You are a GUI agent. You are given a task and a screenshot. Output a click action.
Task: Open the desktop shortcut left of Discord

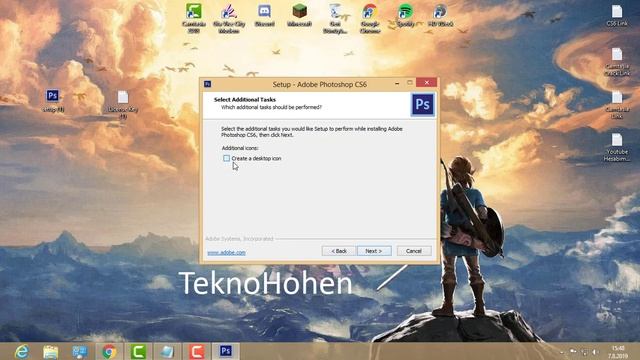[229, 18]
